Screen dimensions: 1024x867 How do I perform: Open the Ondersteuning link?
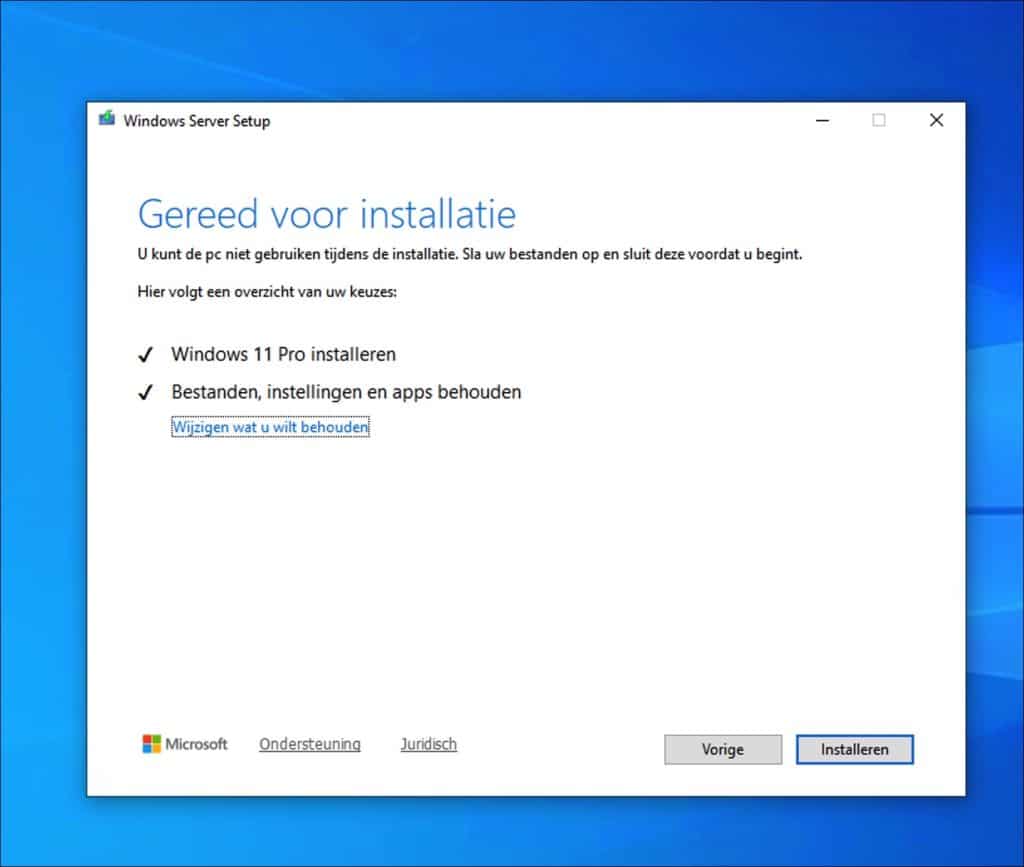coord(310,744)
